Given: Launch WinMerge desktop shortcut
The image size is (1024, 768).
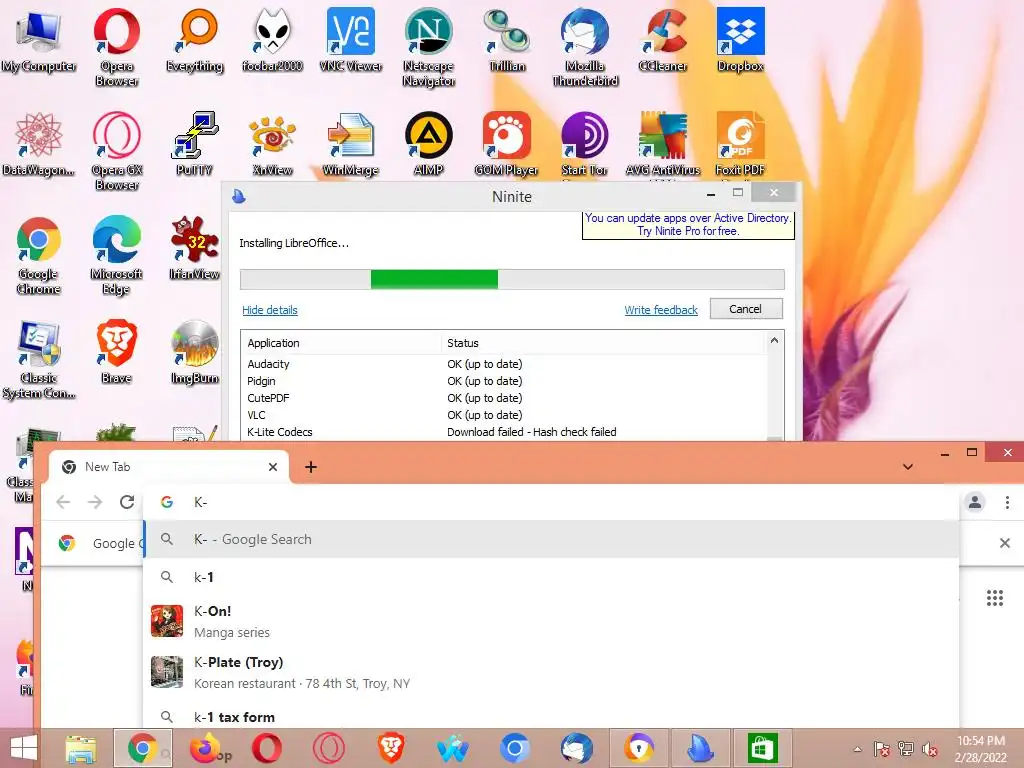Looking at the screenshot, I should point(351,144).
